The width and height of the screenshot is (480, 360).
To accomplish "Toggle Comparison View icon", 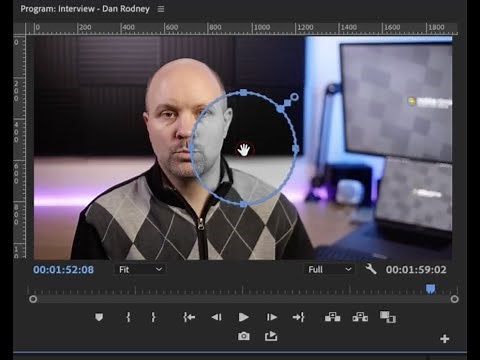I will click(x=388, y=317).
